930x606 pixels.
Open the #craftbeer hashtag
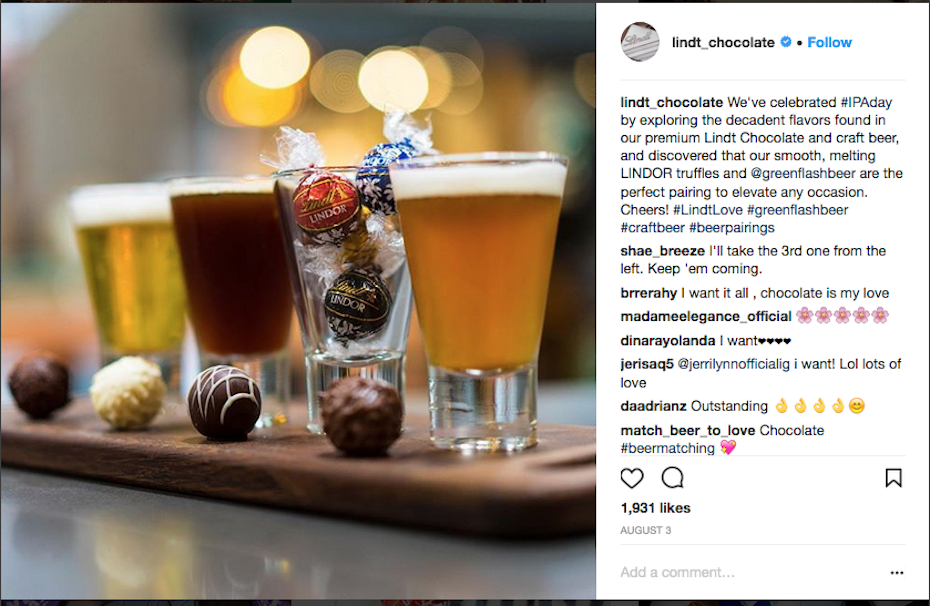[652, 228]
